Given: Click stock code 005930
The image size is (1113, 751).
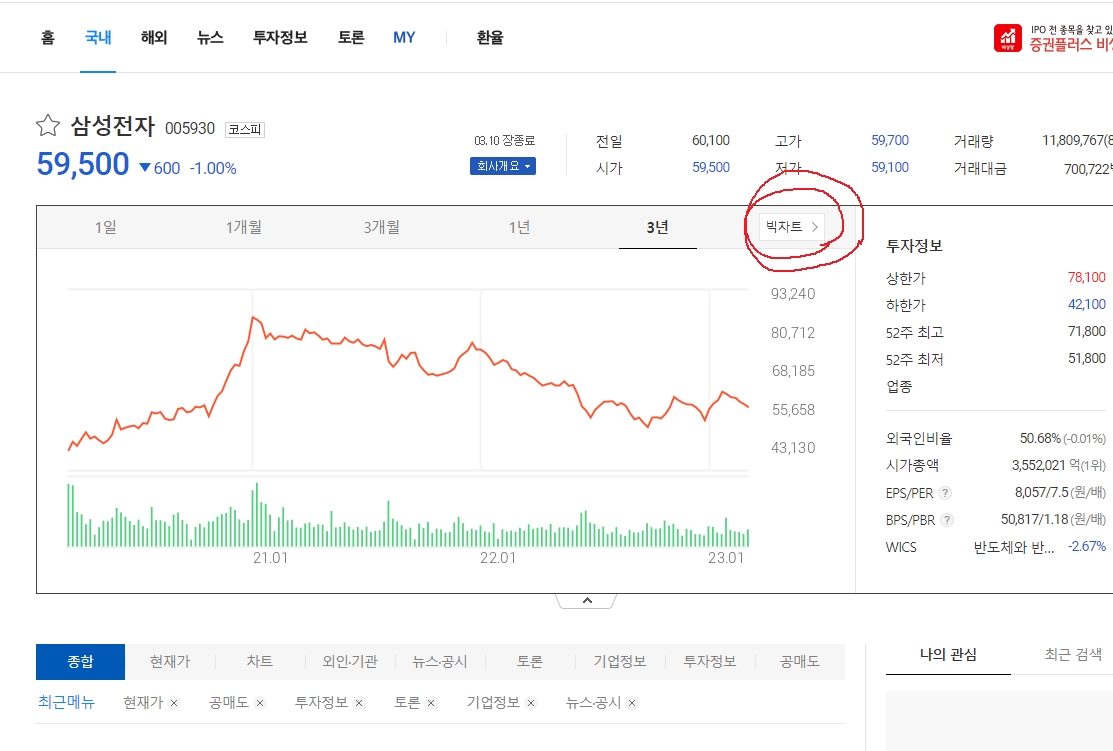Looking at the screenshot, I should [190, 128].
